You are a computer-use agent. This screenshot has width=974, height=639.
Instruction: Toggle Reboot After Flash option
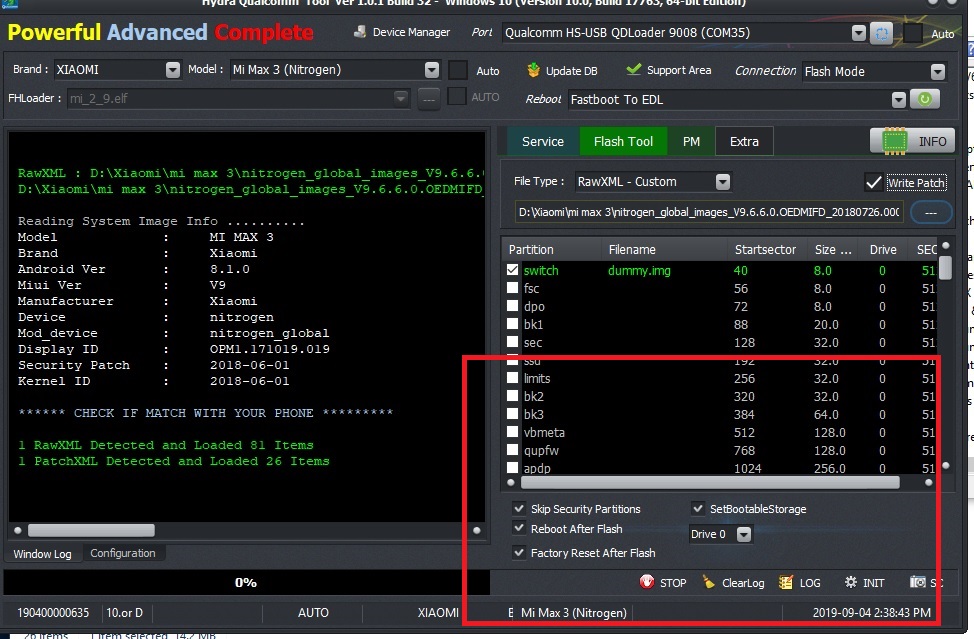point(519,528)
